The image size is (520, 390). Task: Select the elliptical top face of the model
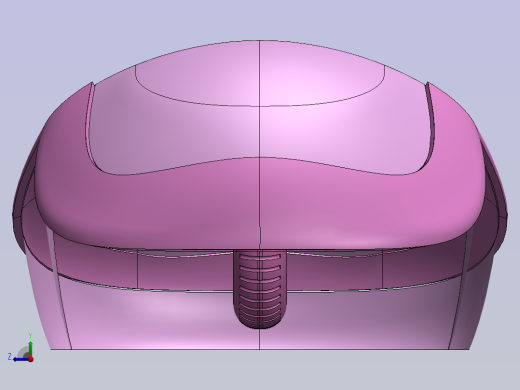pyautogui.click(x=260, y=74)
